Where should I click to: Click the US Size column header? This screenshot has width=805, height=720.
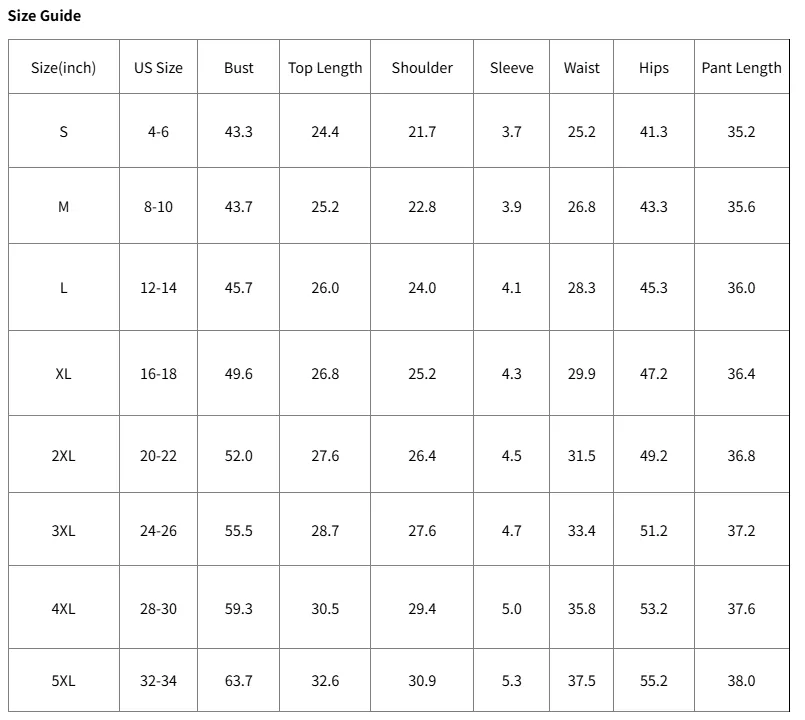[x=158, y=68]
